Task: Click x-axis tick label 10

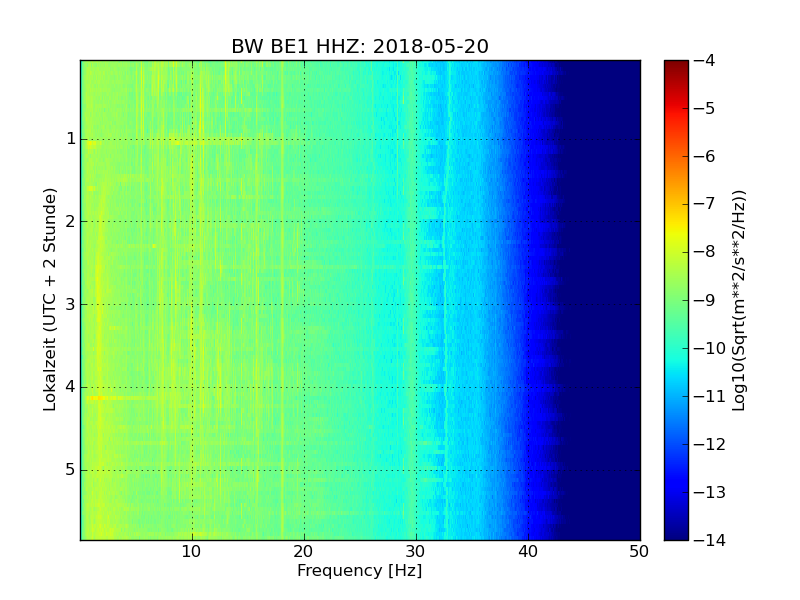Action: click(x=191, y=552)
